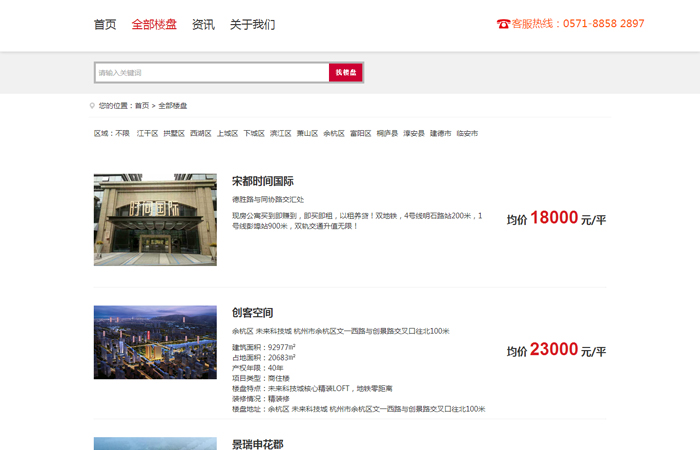Click the 18000 average price figure
Screen dimensions: 700x450
click(554, 218)
